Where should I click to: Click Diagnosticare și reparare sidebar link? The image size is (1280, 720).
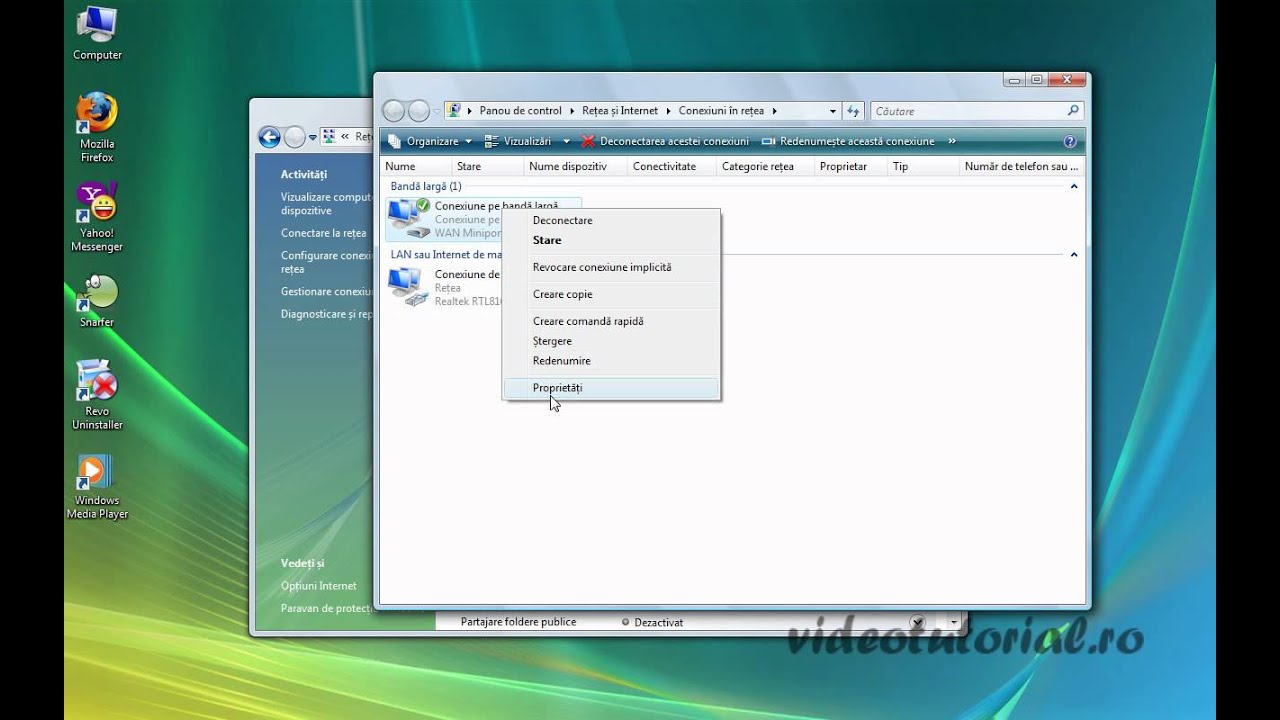point(326,314)
